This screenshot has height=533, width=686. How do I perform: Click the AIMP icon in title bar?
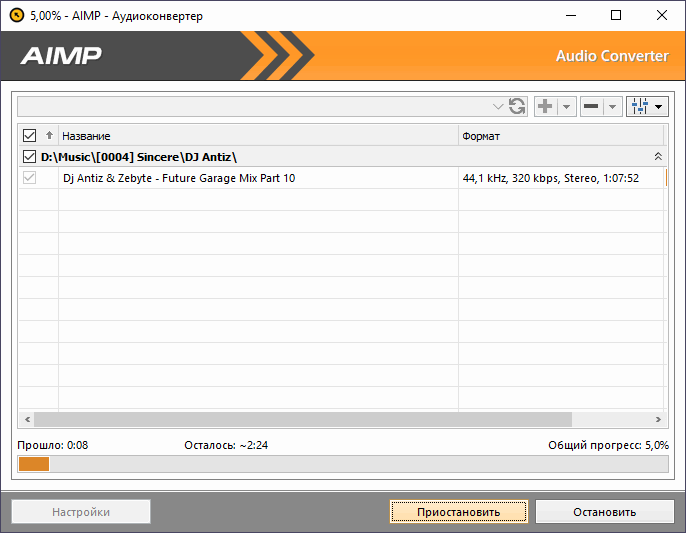pyautogui.click(x=17, y=15)
